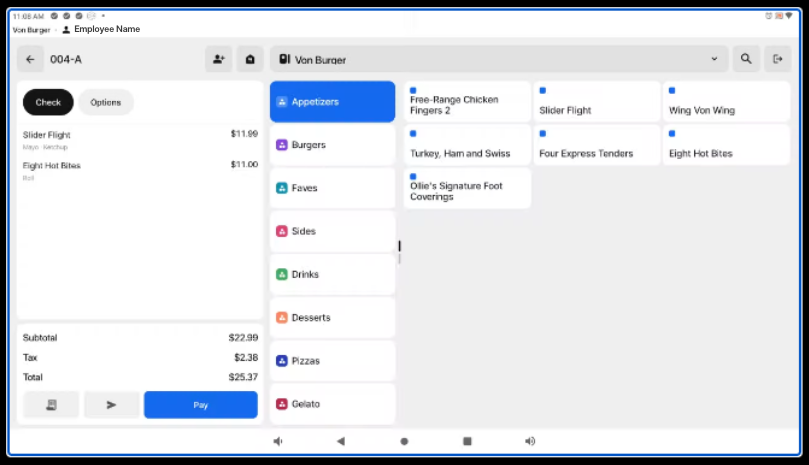
Task: Select the Burgers category
Action: [x=332, y=145]
